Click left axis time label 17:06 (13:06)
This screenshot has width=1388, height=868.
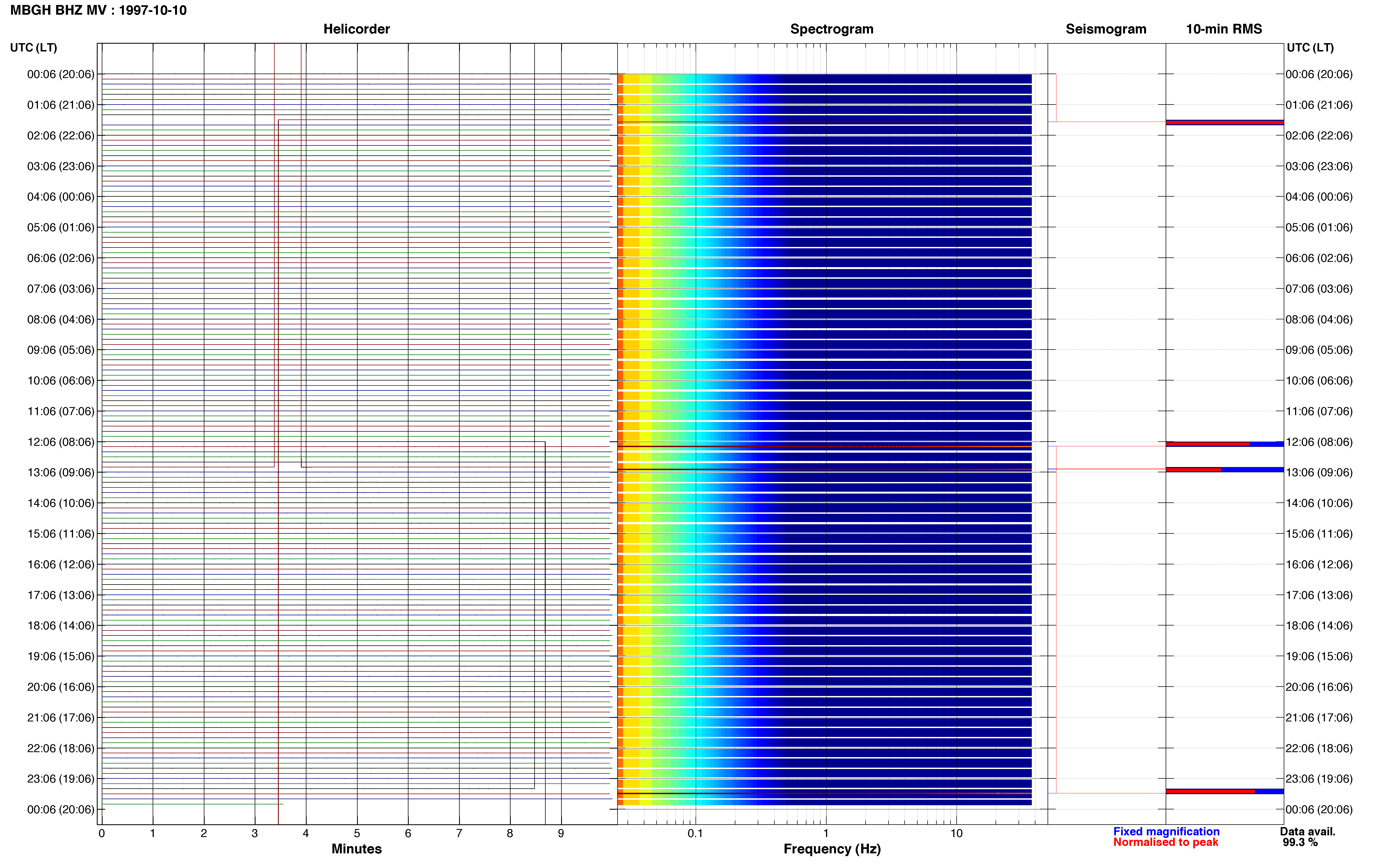(61, 595)
